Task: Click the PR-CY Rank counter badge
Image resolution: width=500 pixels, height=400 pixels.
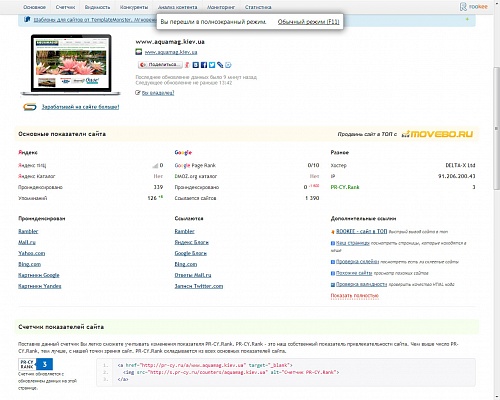Action: point(35,364)
